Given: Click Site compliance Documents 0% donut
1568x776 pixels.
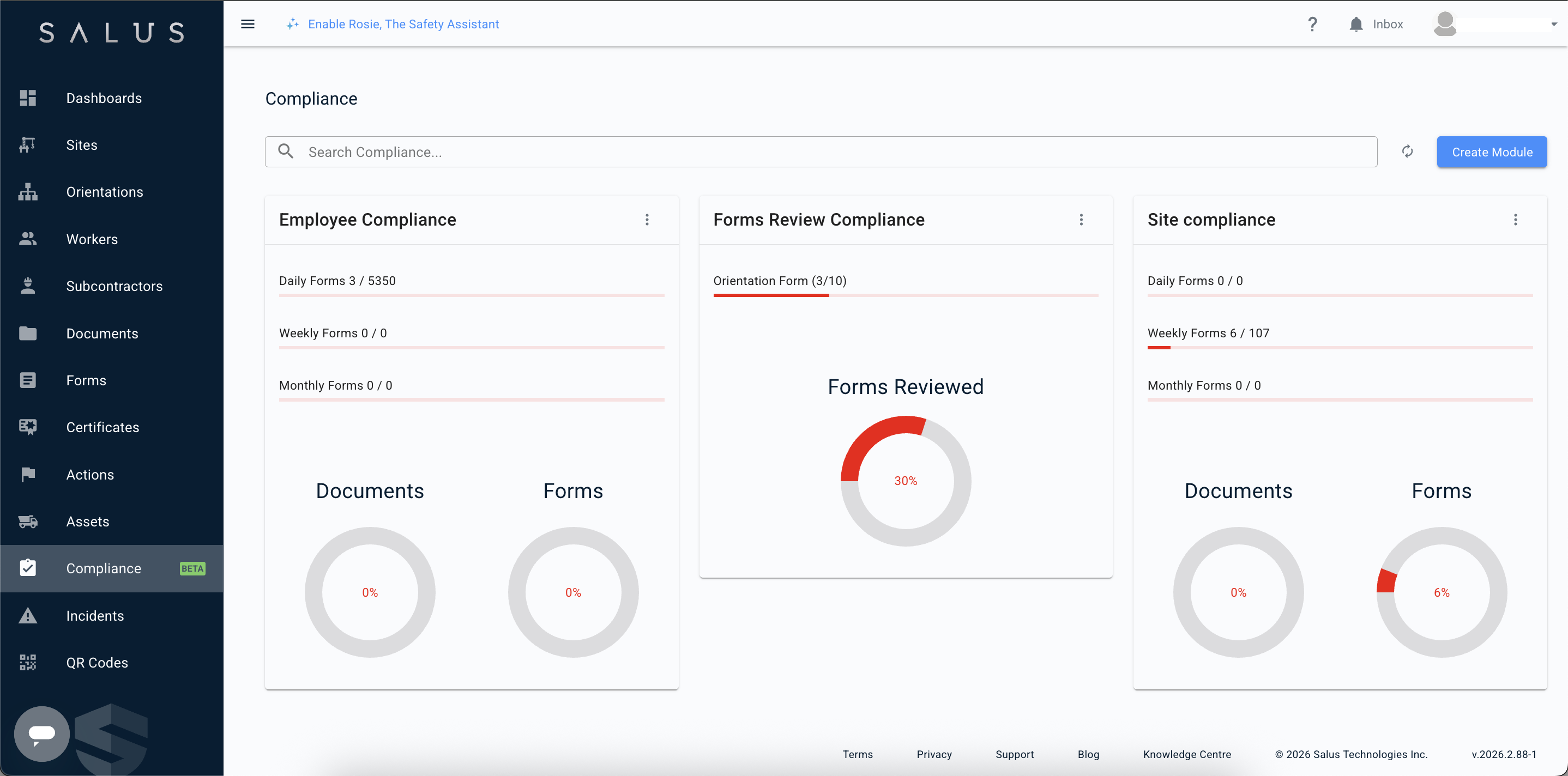Looking at the screenshot, I should [x=1238, y=592].
